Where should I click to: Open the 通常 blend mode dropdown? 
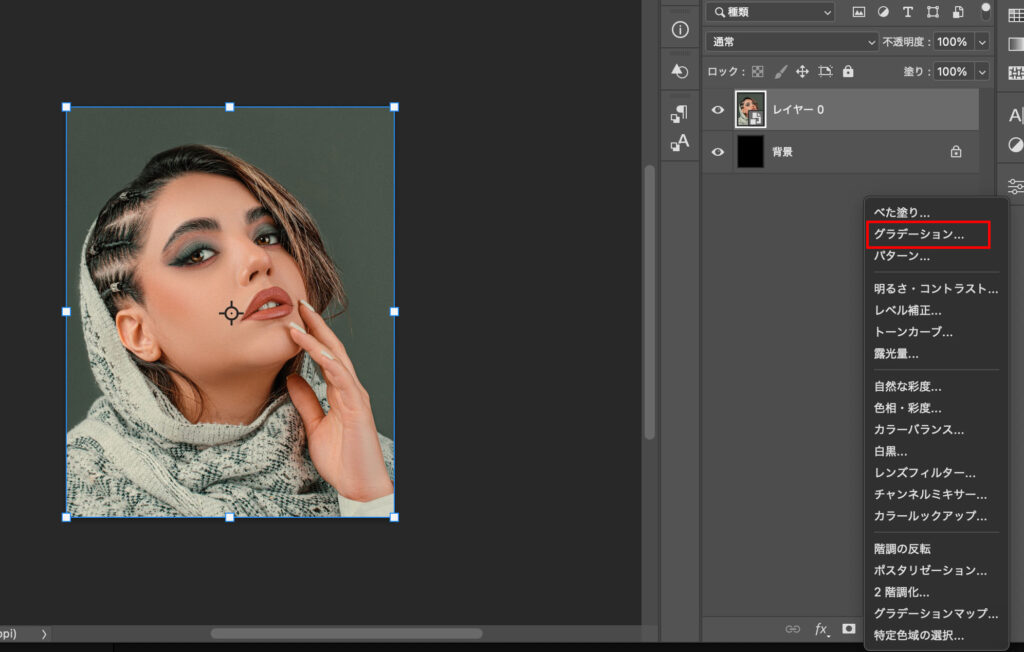pos(791,42)
